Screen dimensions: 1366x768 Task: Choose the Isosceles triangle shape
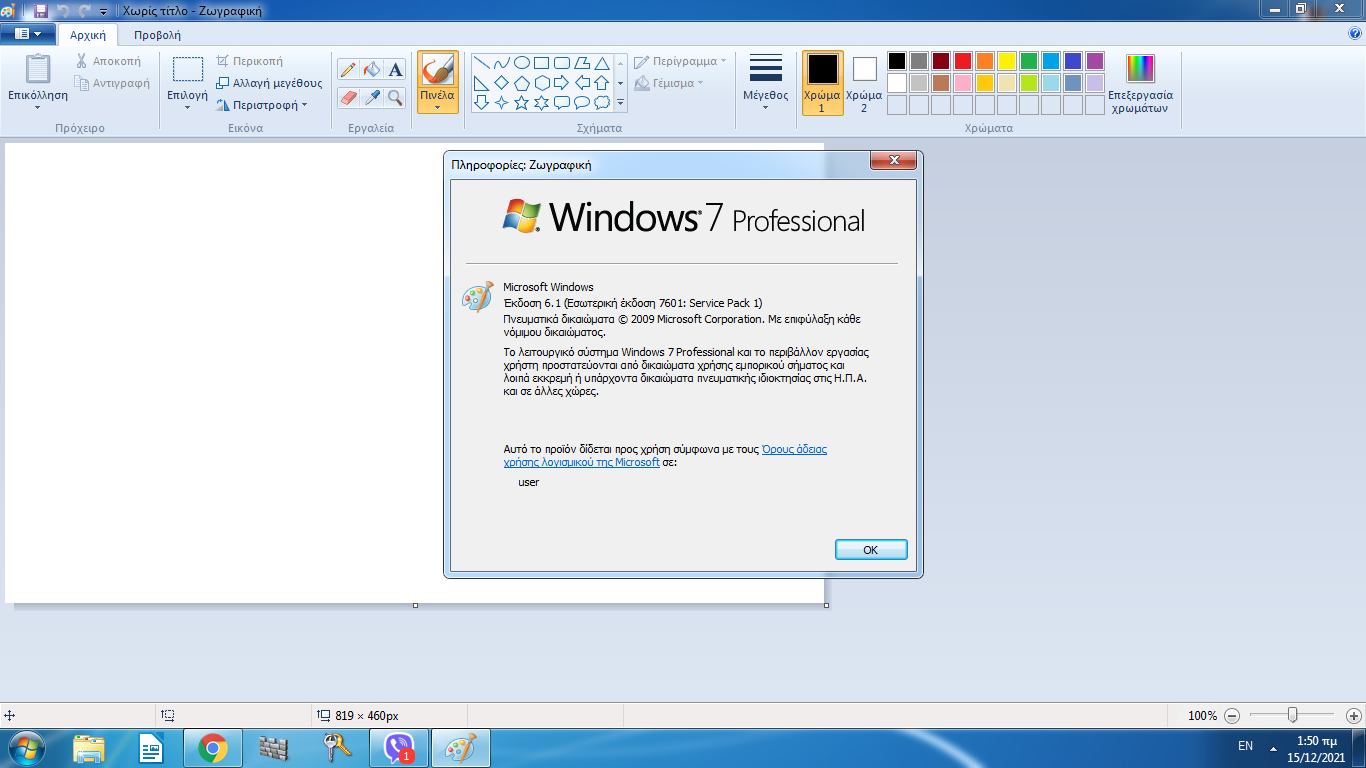pyautogui.click(x=601, y=62)
